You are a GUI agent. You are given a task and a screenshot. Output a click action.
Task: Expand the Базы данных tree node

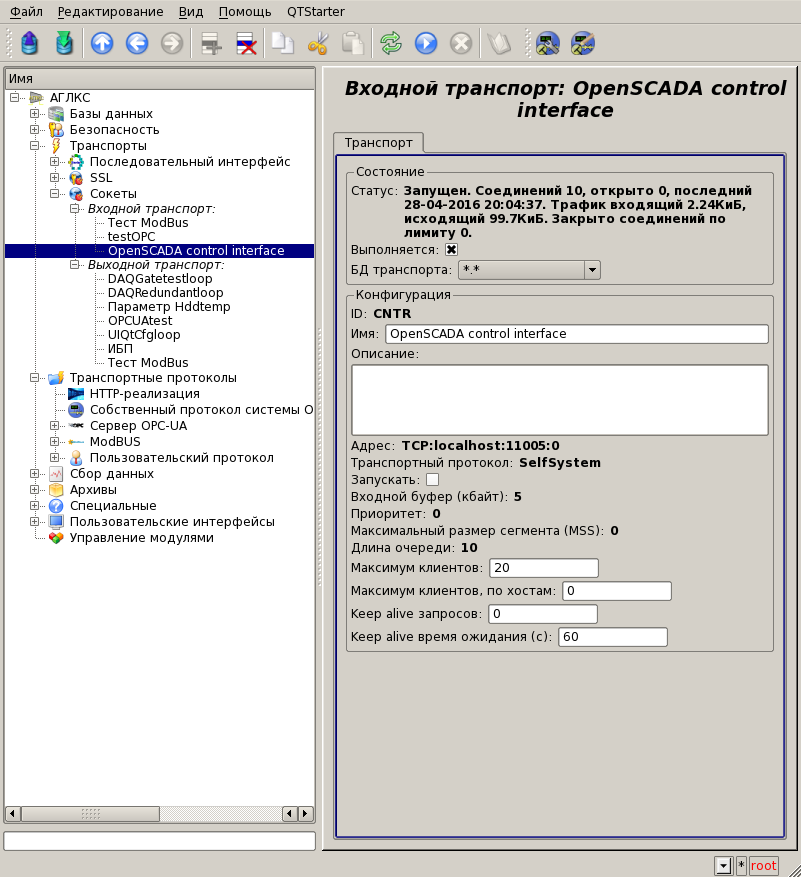point(35,114)
